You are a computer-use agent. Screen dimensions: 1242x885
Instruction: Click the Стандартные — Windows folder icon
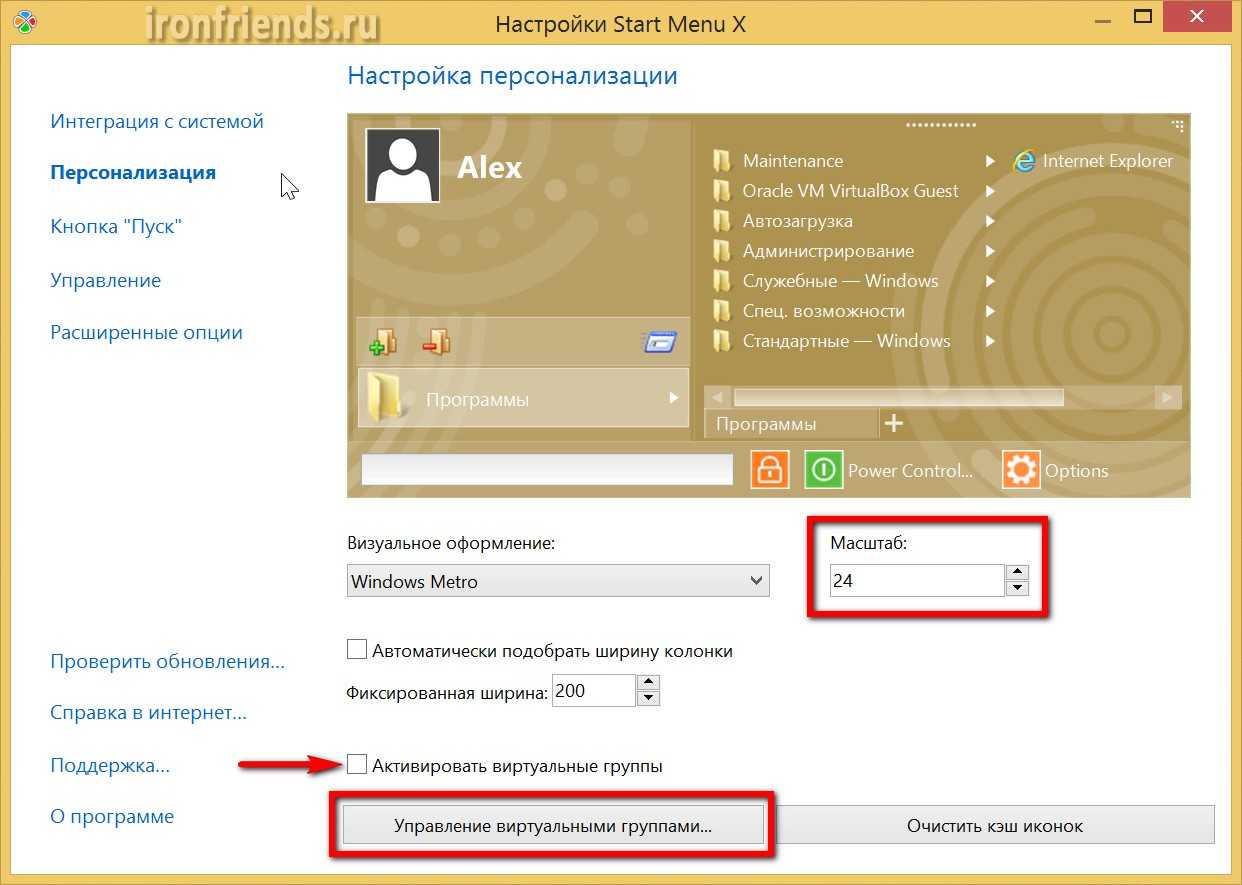click(x=722, y=341)
